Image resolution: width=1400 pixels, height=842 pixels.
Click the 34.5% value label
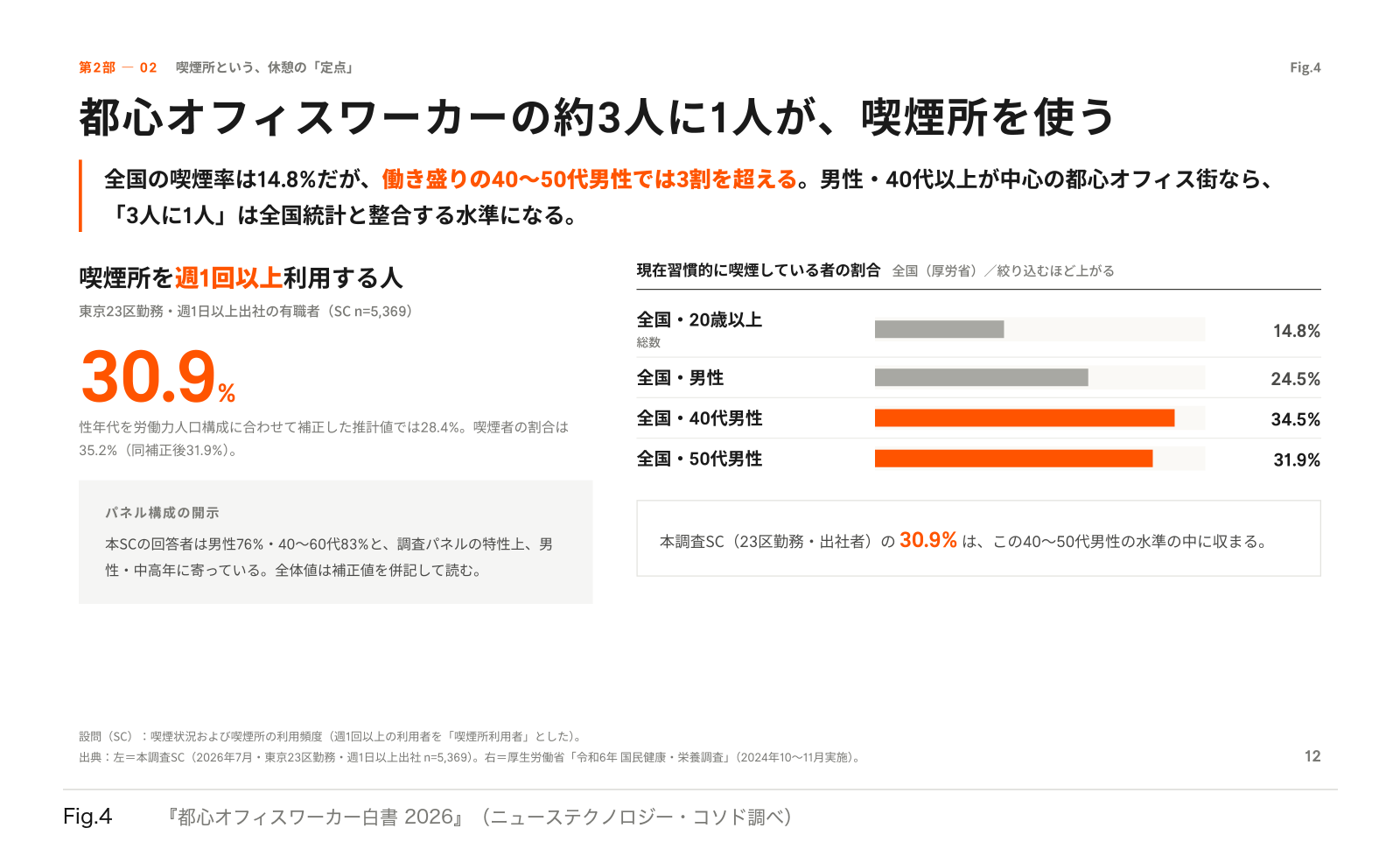point(1295,419)
